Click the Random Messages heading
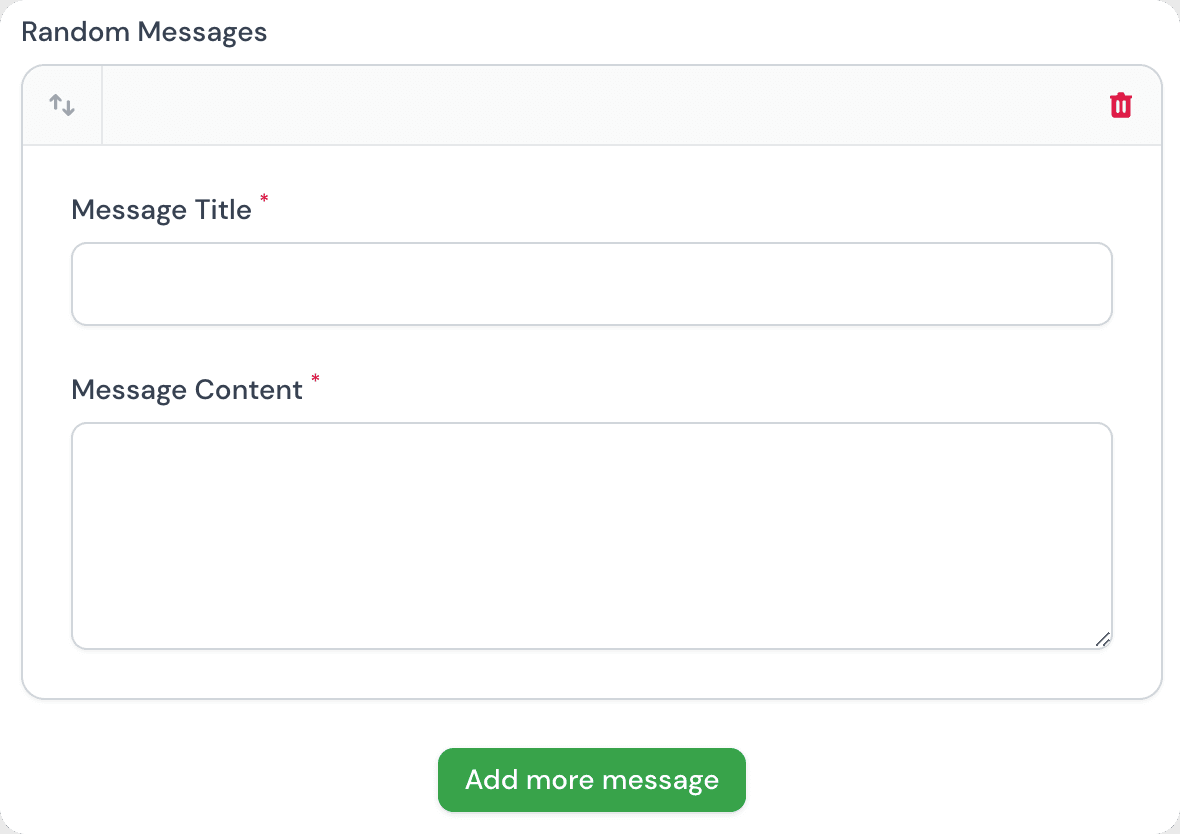1180x834 pixels. coord(144,32)
